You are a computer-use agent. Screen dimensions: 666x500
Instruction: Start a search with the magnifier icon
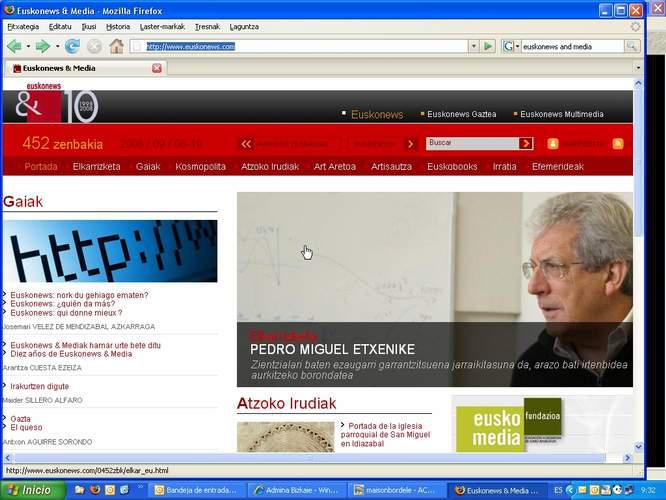click(632, 46)
